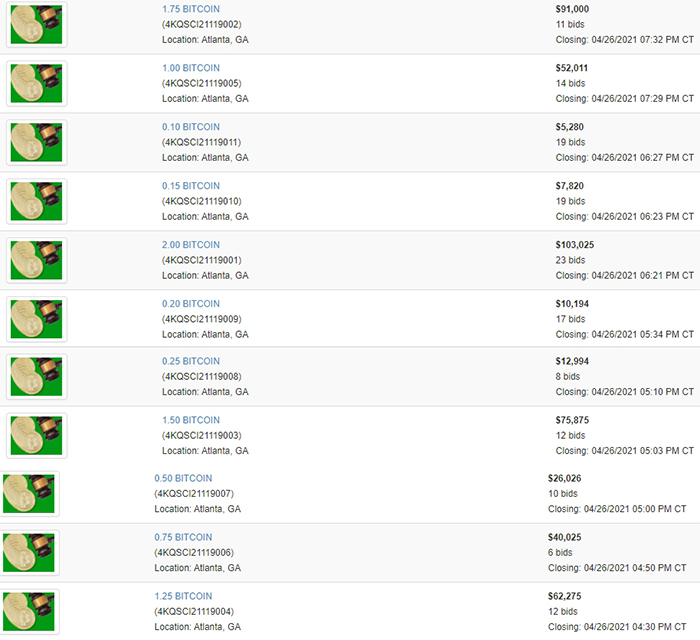The image size is (700, 640).
Task: View the 0.15 BITCOIN auction title
Action: point(190,186)
